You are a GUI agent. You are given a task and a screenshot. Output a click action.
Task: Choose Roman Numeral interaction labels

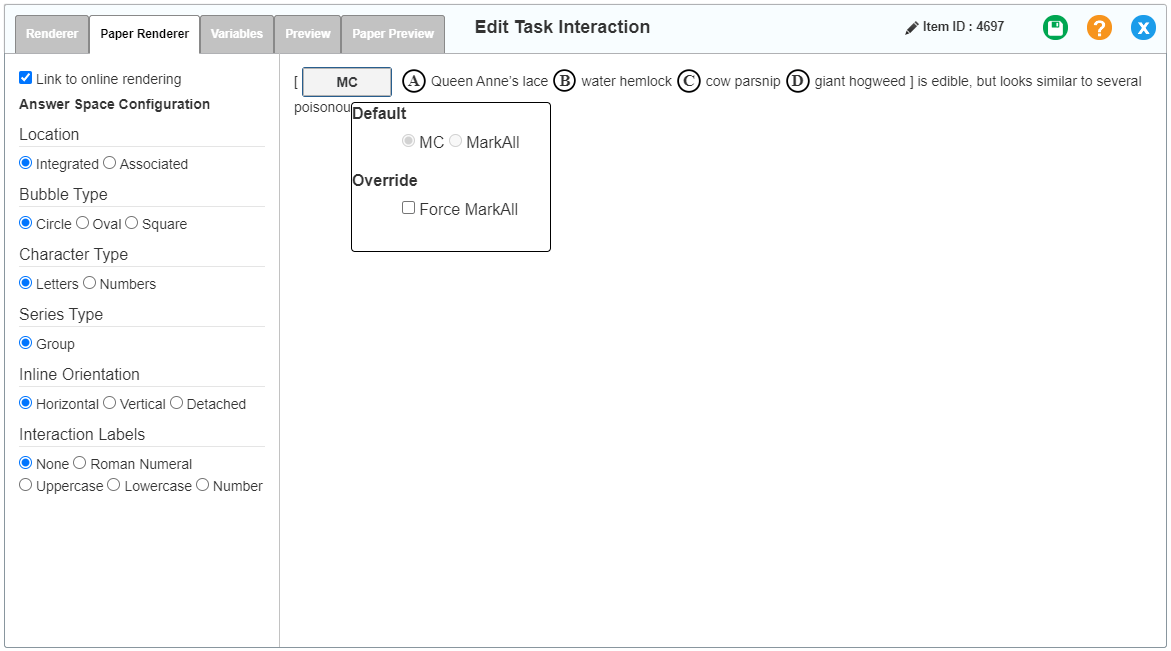coord(80,463)
